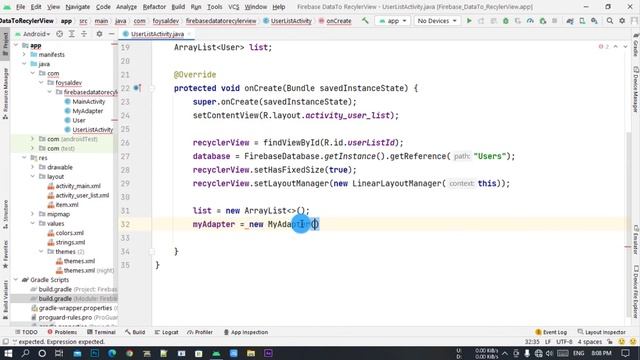This screenshot has height=360, width=640.
Task: Open the Problems tool window
Action: pyautogui.click(x=62, y=332)
